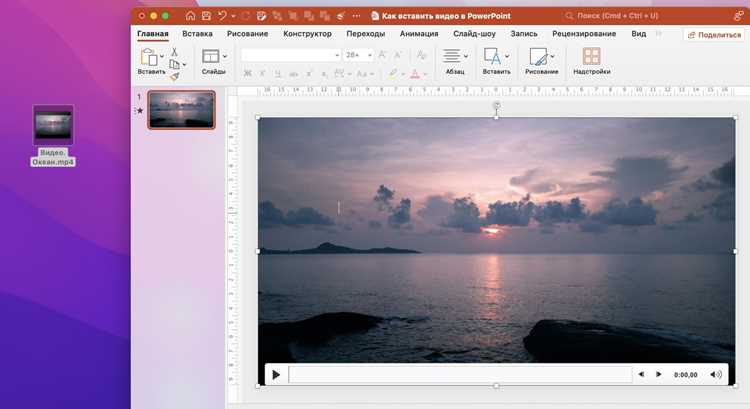Activate the format painter brush

[x=175, y=76]
